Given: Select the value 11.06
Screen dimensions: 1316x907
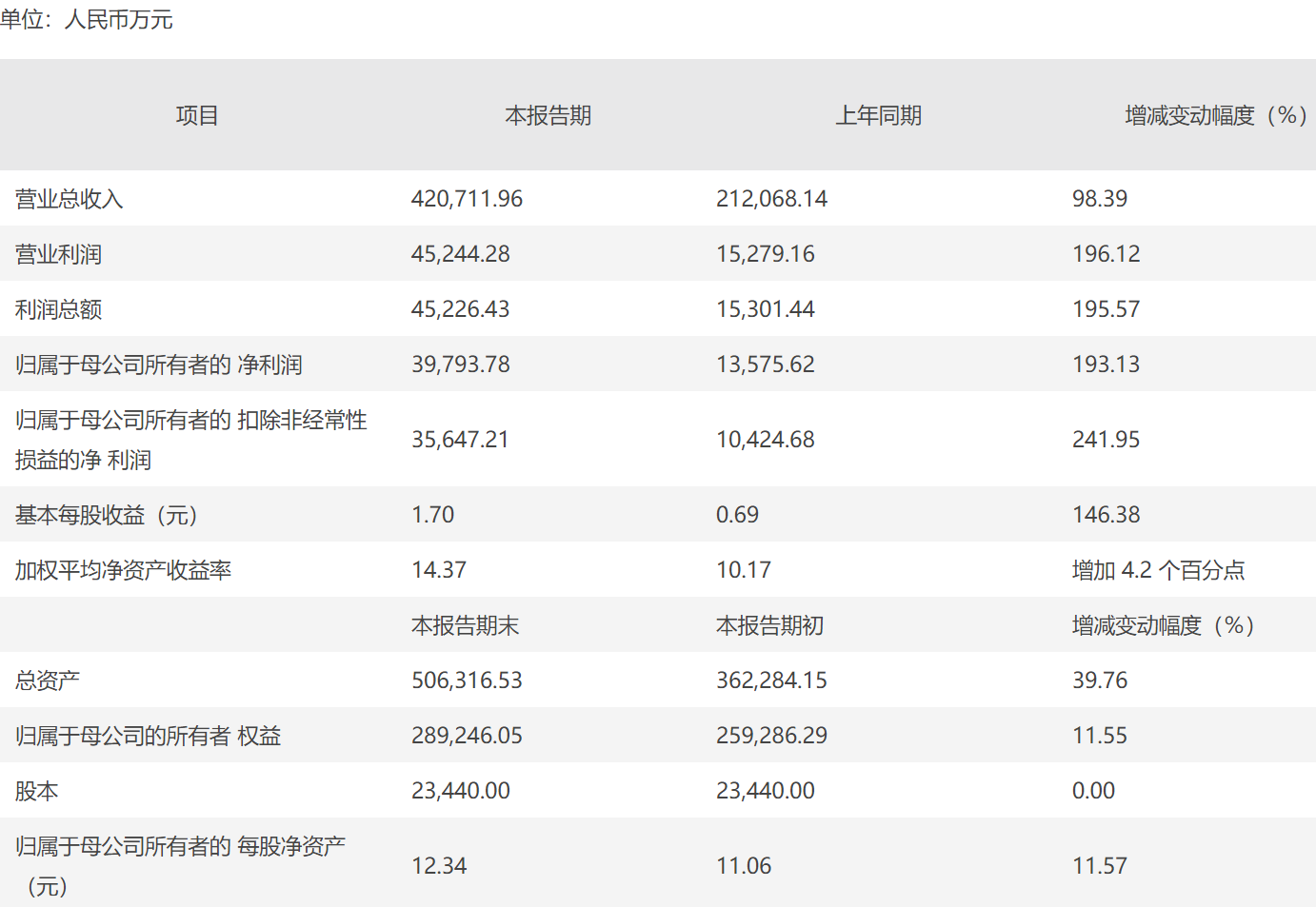Looking at the screenshot, I should click(x=743, y=866).
